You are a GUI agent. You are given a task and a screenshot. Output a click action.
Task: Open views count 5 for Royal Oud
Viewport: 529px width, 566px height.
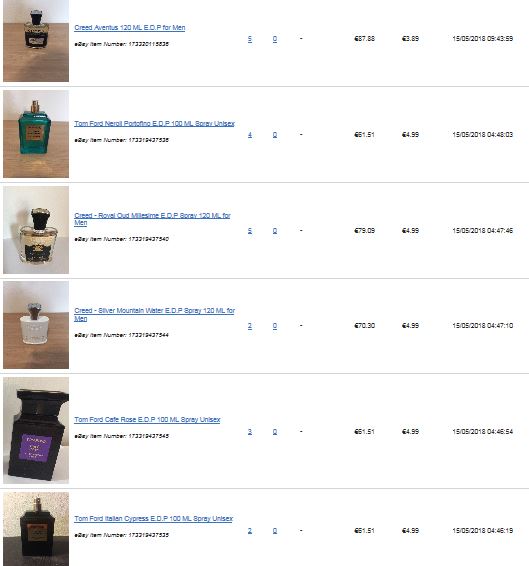(x=250, y=231)
